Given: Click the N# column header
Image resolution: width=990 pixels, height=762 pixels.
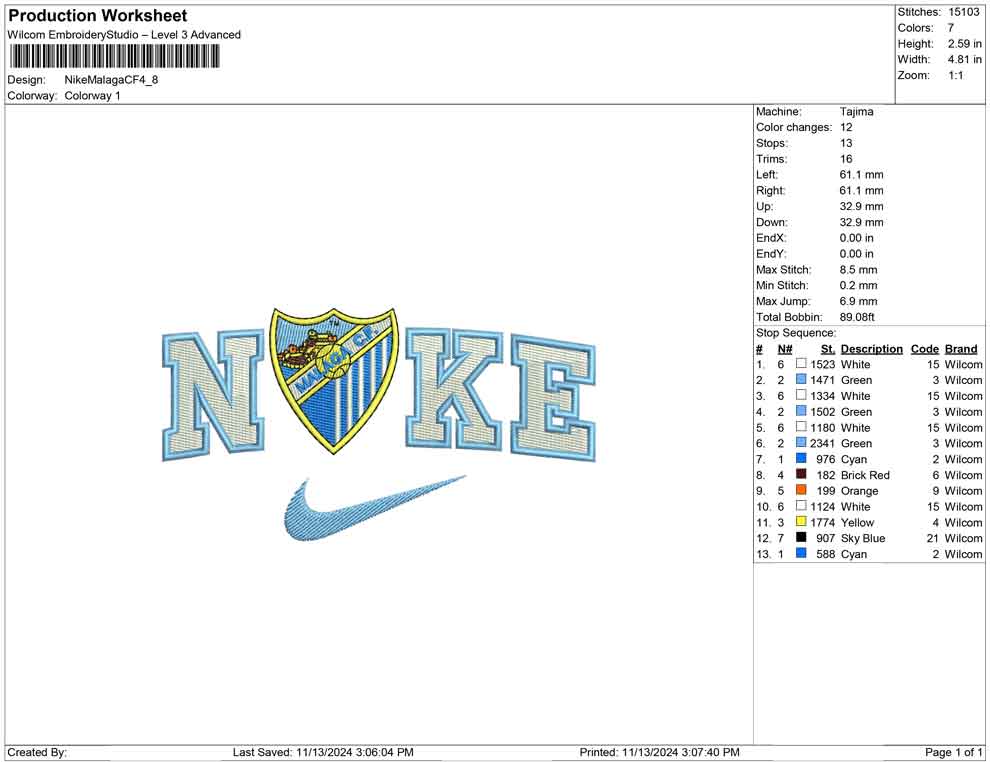Looking at the screenshot, I should point(785,349).
